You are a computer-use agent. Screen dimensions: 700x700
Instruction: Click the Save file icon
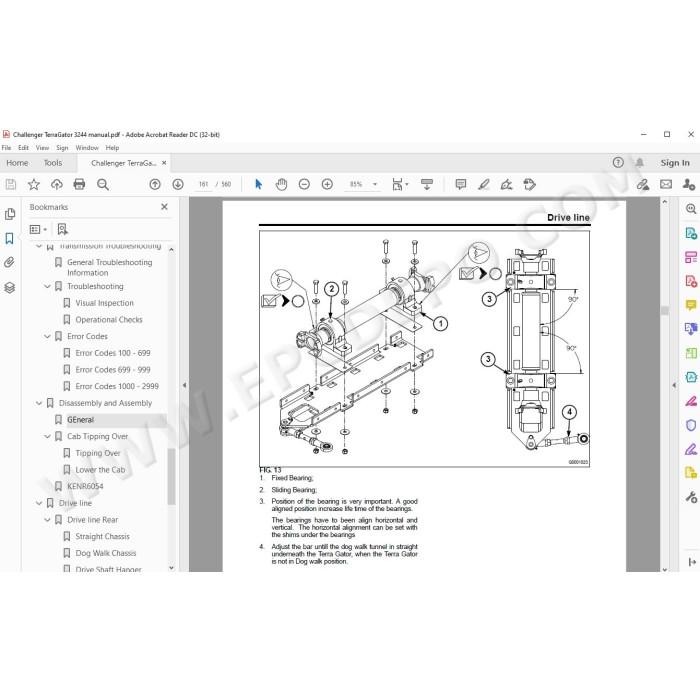click(x=11, y=184)
